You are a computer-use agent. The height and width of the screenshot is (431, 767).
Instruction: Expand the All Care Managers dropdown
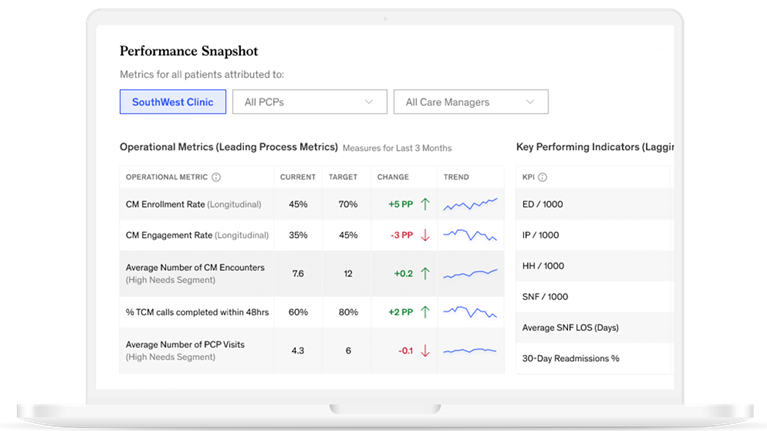[x=471, y=102]
